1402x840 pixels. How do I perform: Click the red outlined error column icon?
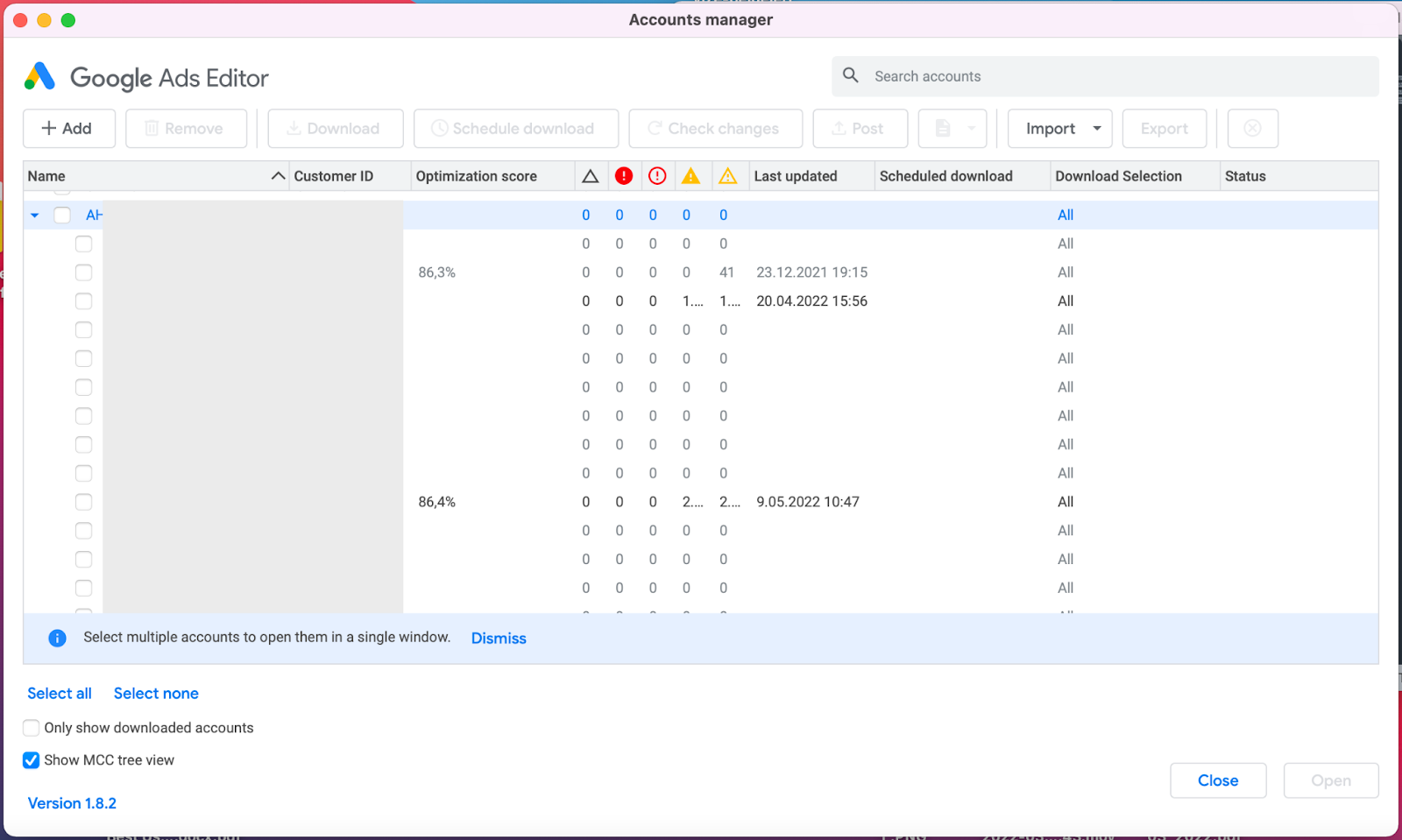pyautogui.click(x=657, y=176)
